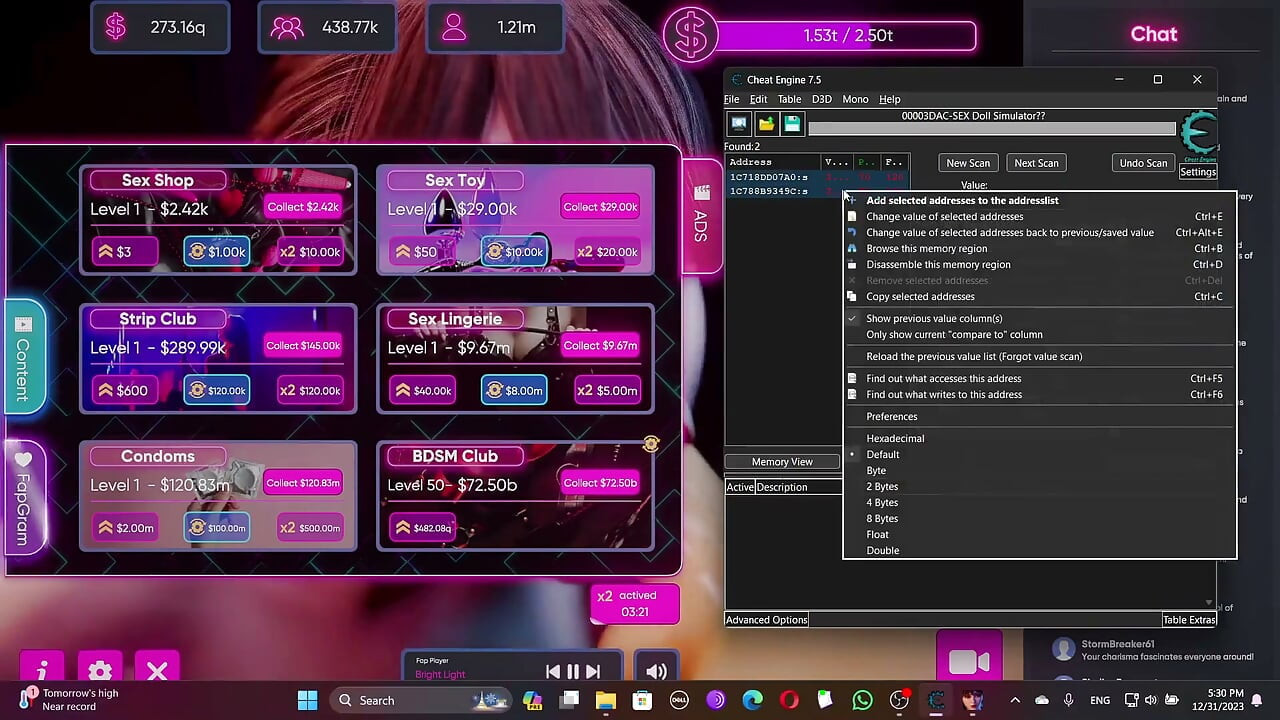The image size is (1280, 720).
Task: Open the Table menu in Cheat Engine
Action: [790, 99]
